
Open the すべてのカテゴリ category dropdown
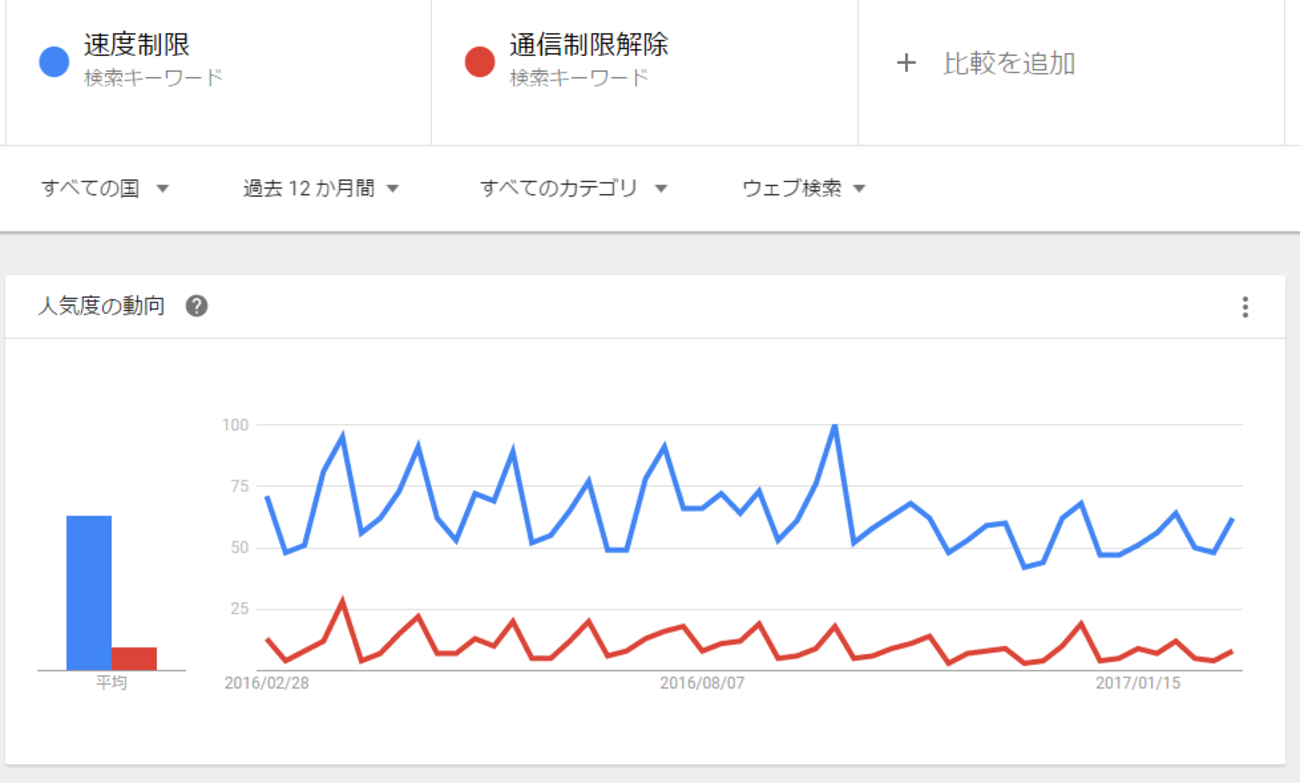point(574,188)
